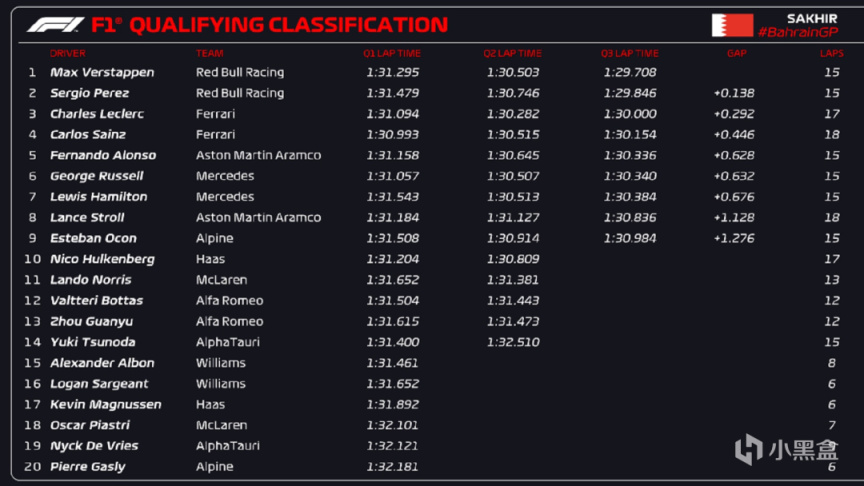The height and width of the screenshot is (486, 864).
Task: Select the DRIVER column header
Action: click(68, 53)
